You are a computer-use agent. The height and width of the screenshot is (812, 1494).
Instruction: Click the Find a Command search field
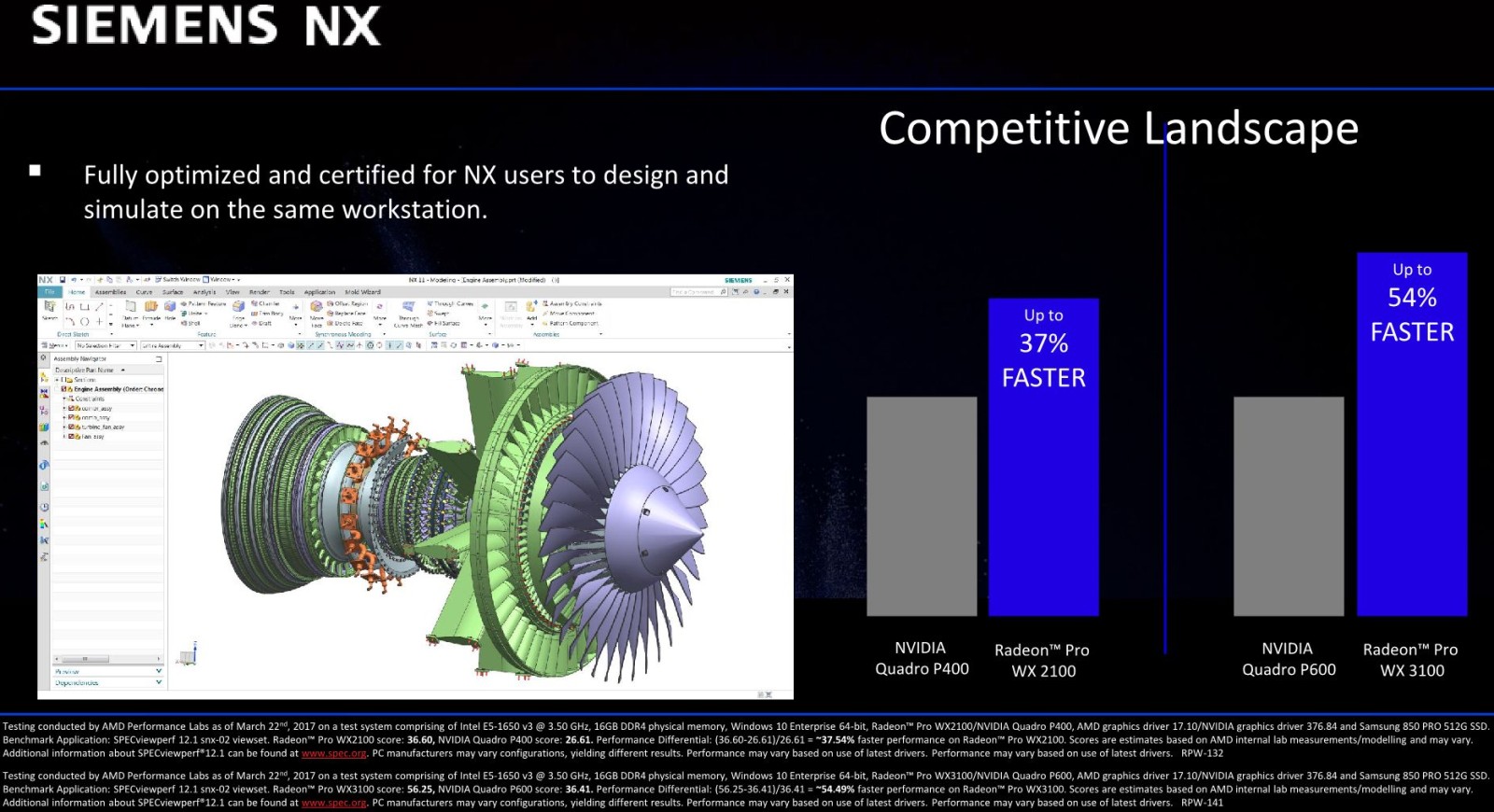(x=699, y=292)
